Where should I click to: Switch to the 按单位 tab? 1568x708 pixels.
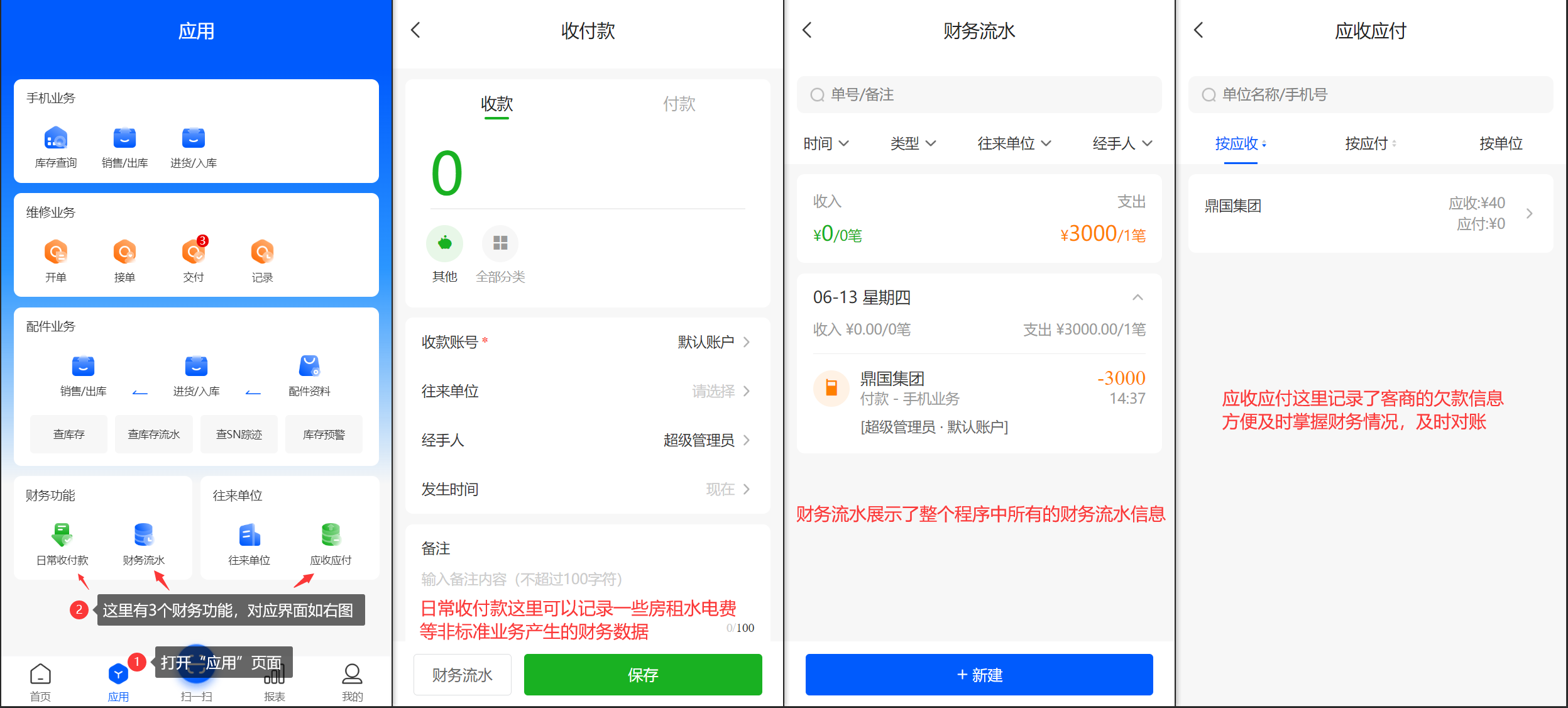[1501, 144]
